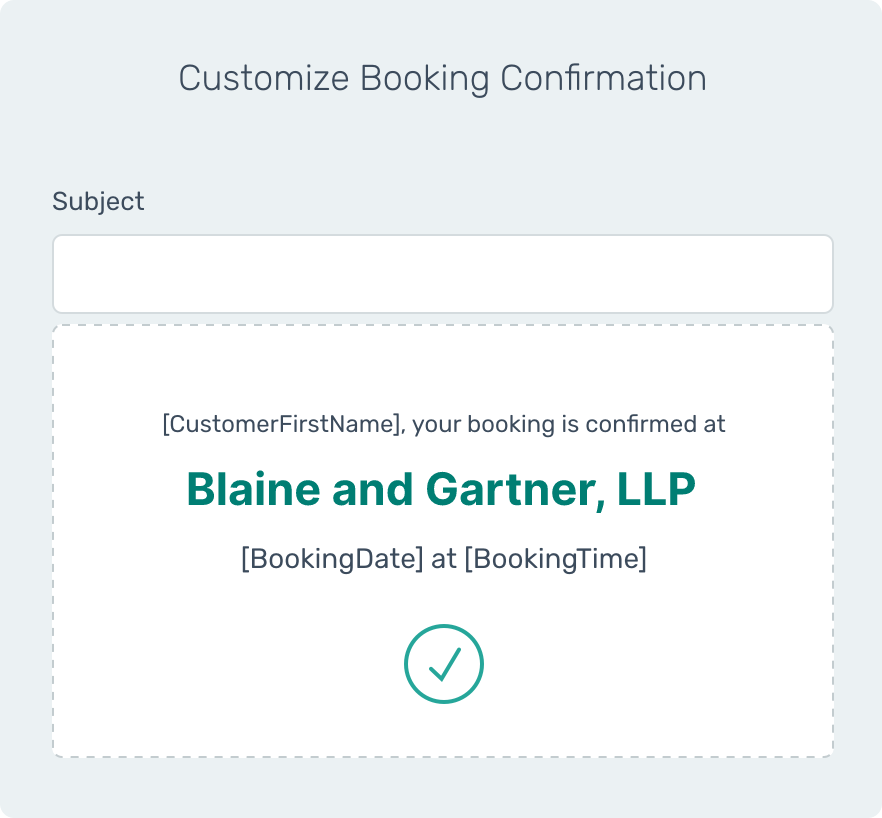
Task: Click the word 'at' between date and time
Action: tap(444, 558)
